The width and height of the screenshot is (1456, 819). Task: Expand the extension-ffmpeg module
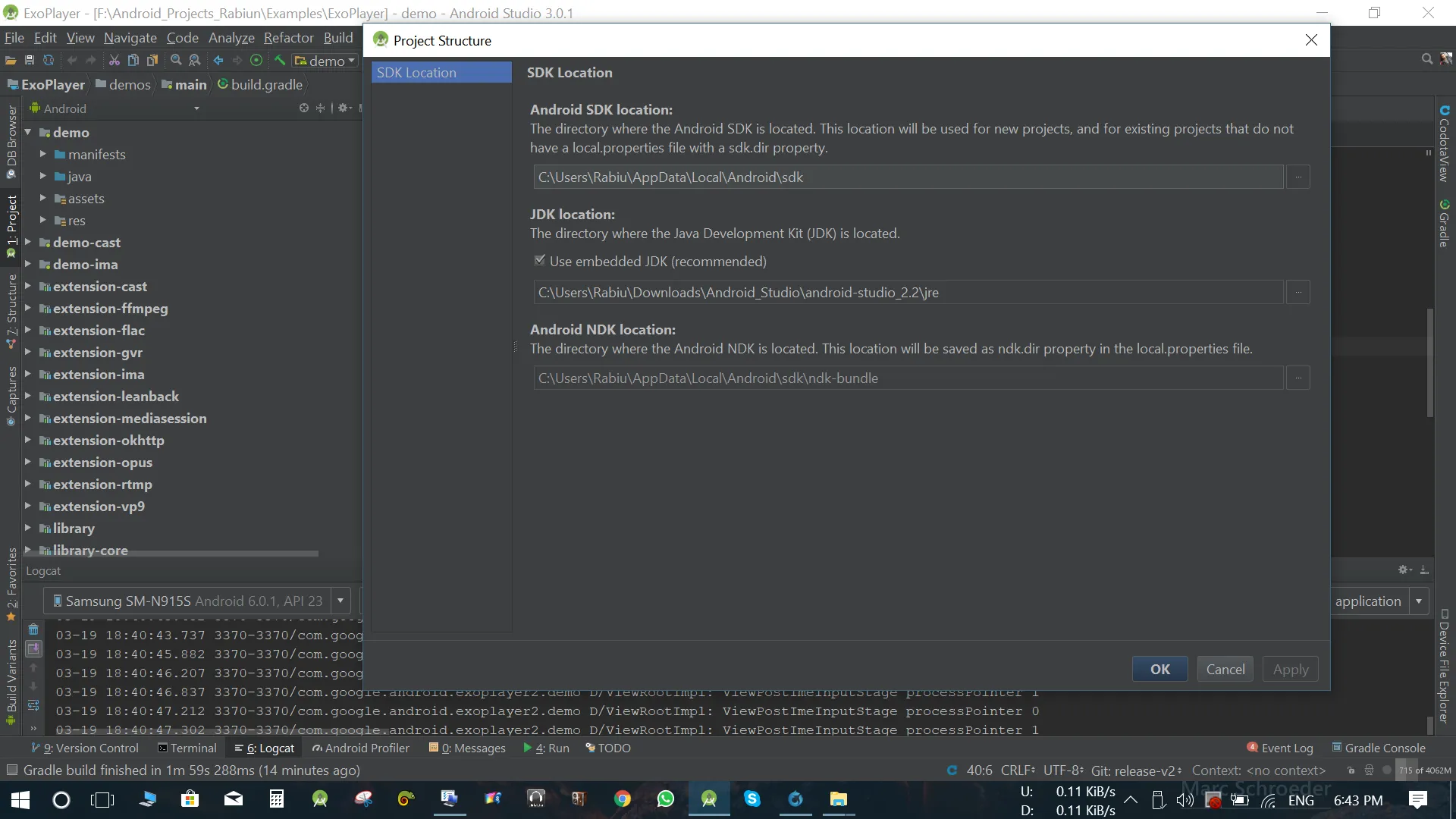[x=28, y=309]
